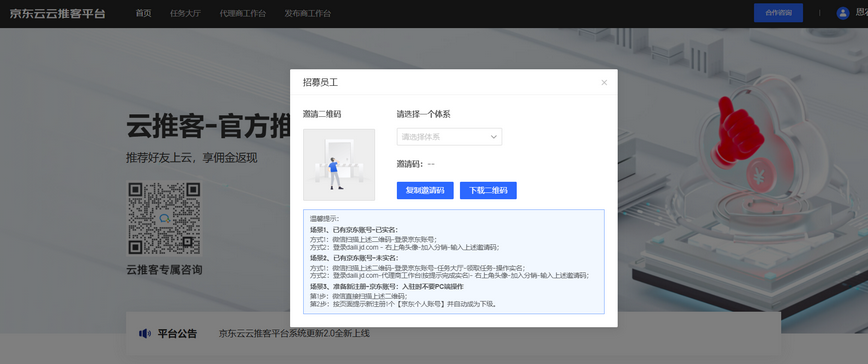
Task: Click the 云推客专属咨询 caption
Action: coord(164,270)
